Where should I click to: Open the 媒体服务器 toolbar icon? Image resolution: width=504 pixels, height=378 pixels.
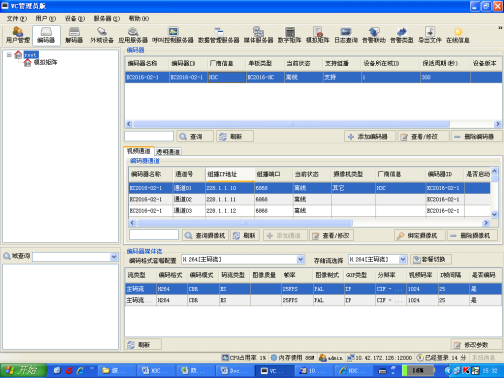tap(258, 35)
